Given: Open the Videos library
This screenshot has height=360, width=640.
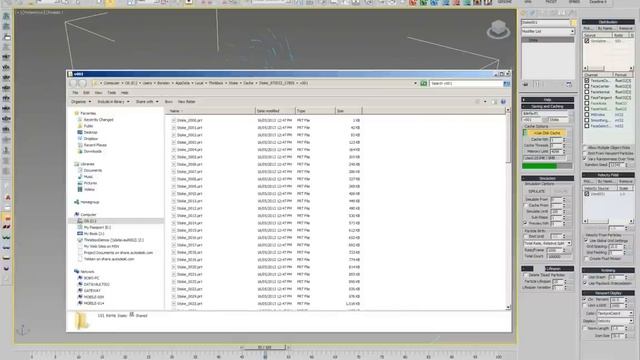Looking at the screenshot, I should pyautogui.click(x=89, y=189).
